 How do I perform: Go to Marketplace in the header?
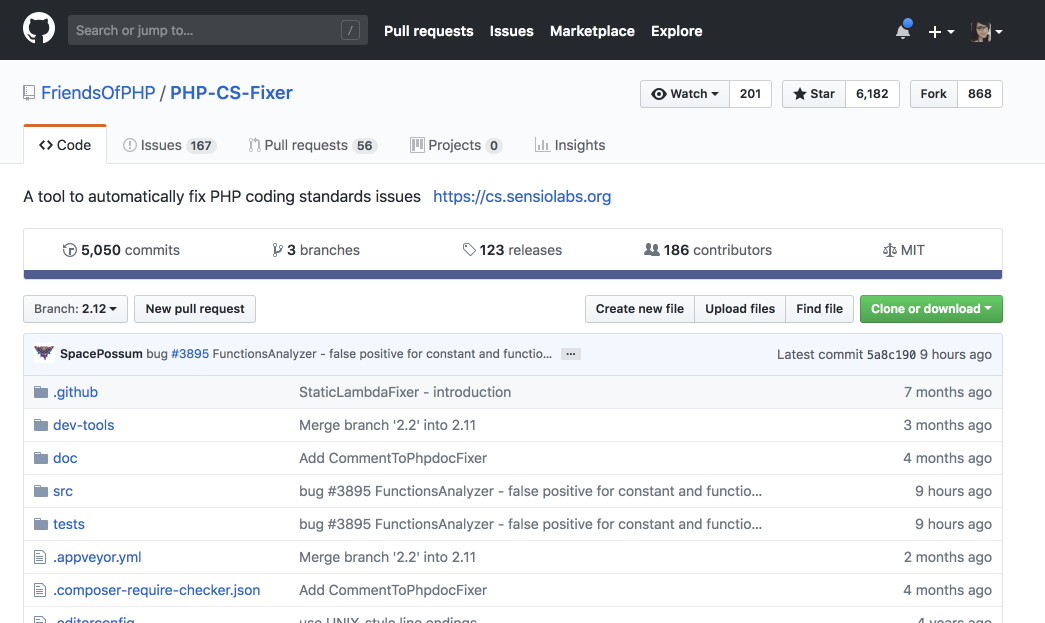click(592, 31)
